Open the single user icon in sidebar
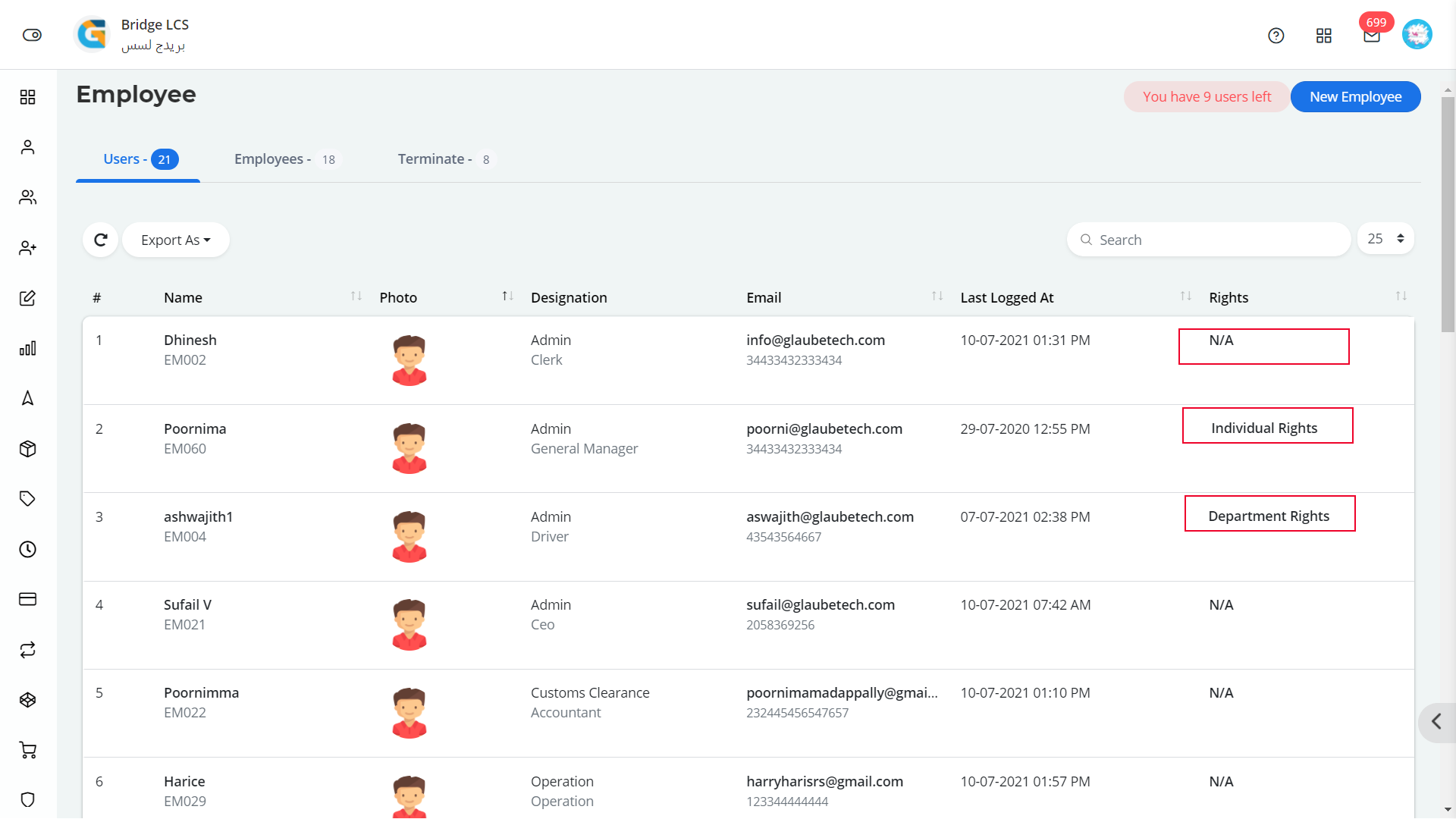Screen dimensions: 1456x819 28,147
